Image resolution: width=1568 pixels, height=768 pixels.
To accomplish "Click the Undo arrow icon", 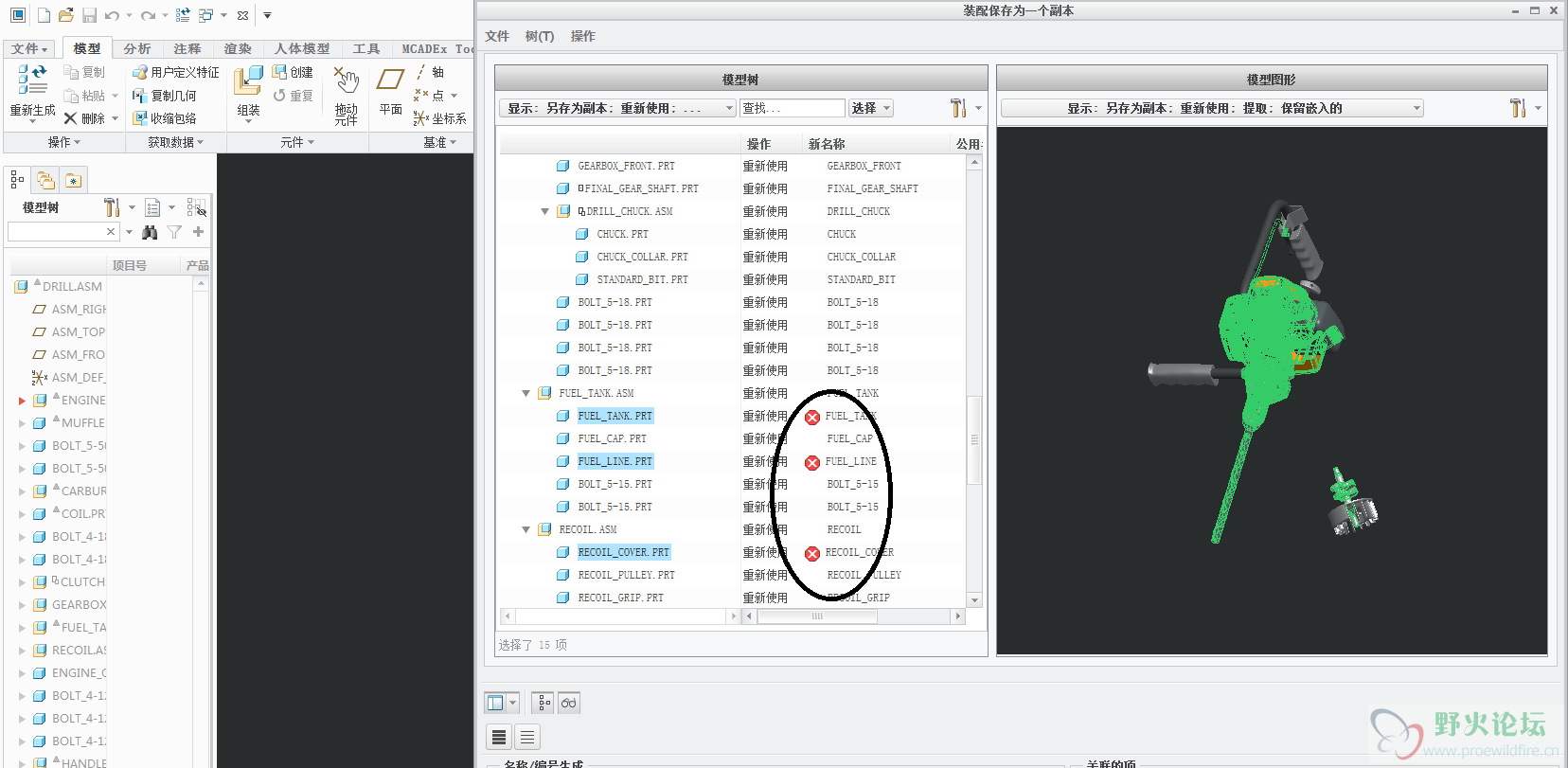I will (x=113, y=15).
